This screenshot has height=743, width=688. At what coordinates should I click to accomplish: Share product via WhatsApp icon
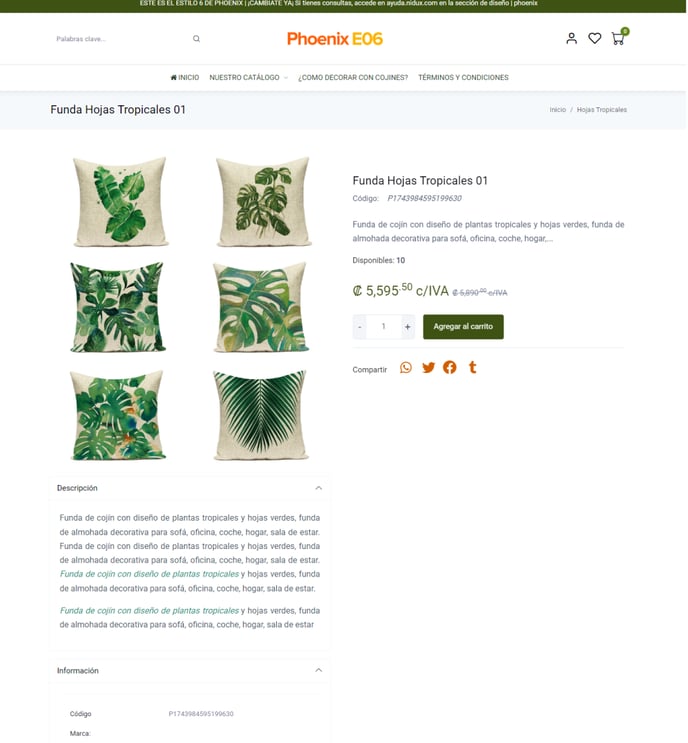pos(406,368)
